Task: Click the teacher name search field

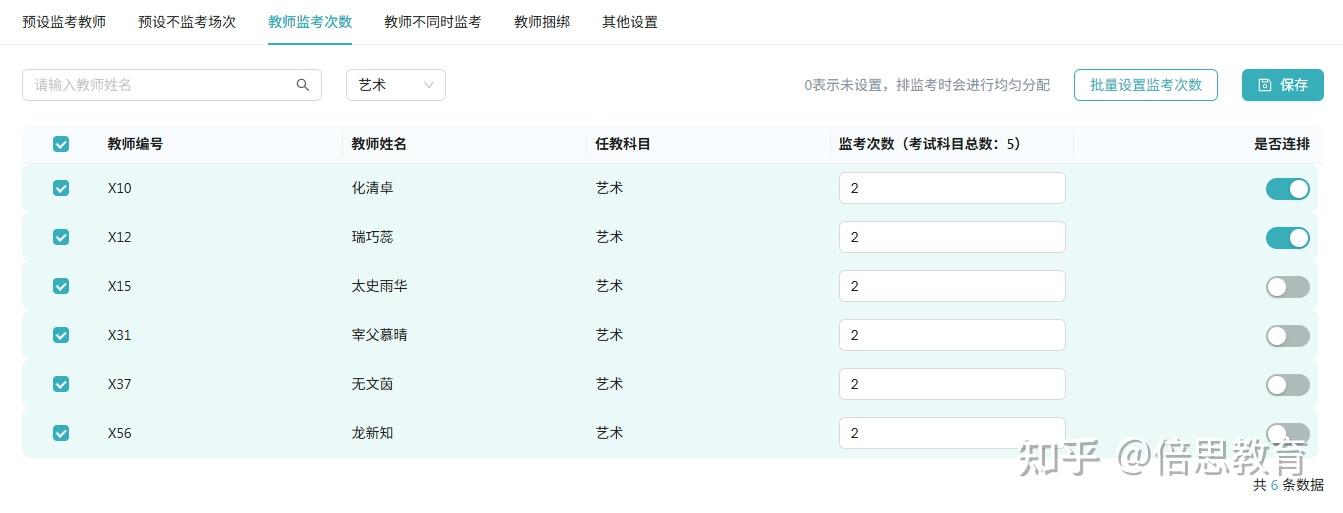Action: (x=160, y=85)
